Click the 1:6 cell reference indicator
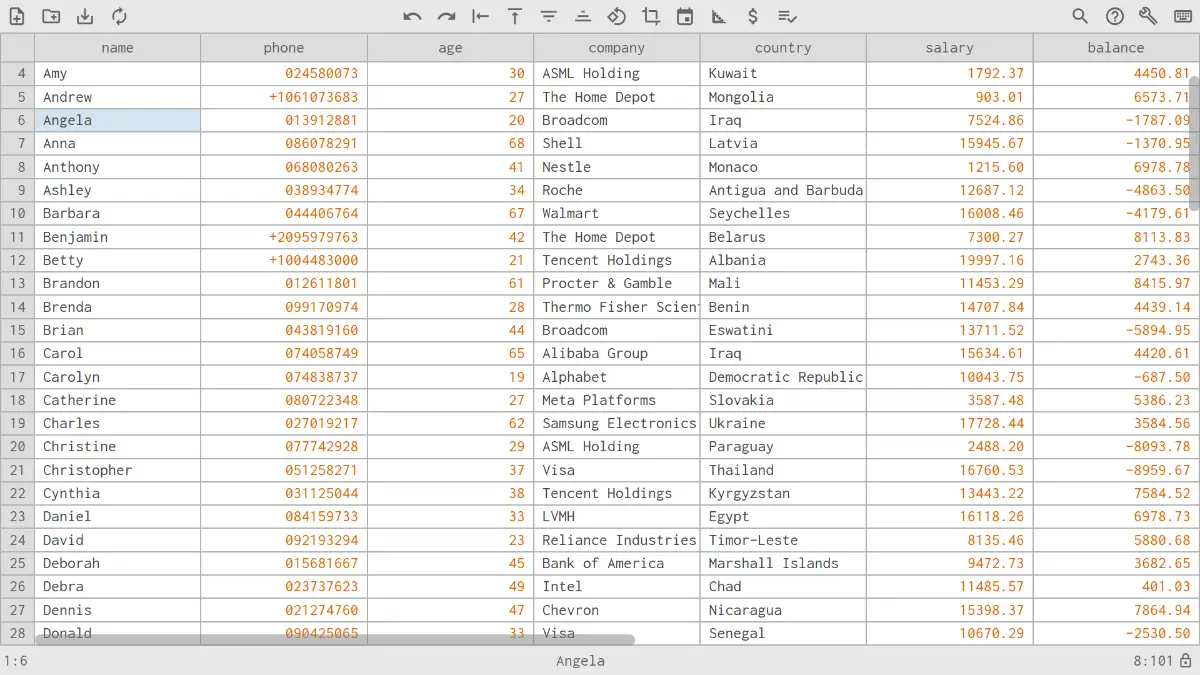Viewport: 1200px width, 675px height. tap(18, 660)
